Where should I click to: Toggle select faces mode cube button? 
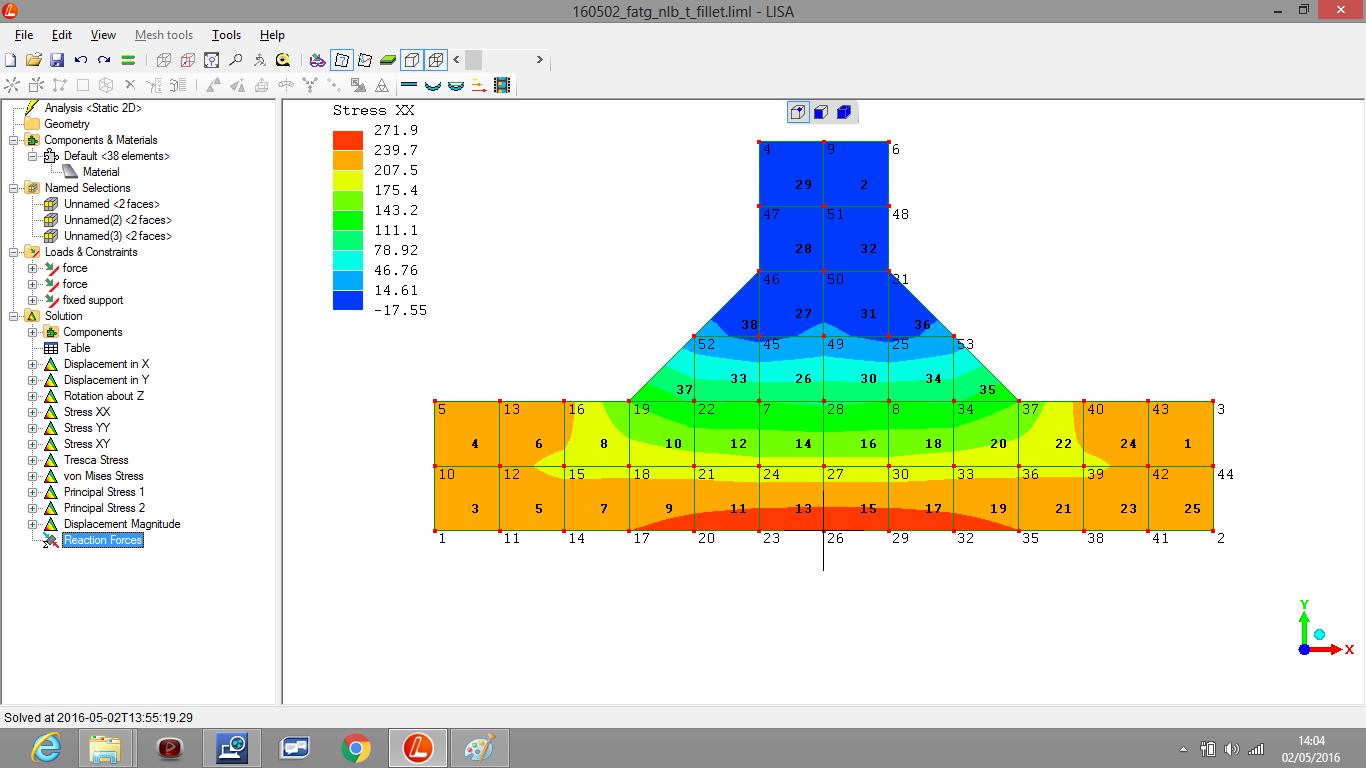(x=820, y=112)
